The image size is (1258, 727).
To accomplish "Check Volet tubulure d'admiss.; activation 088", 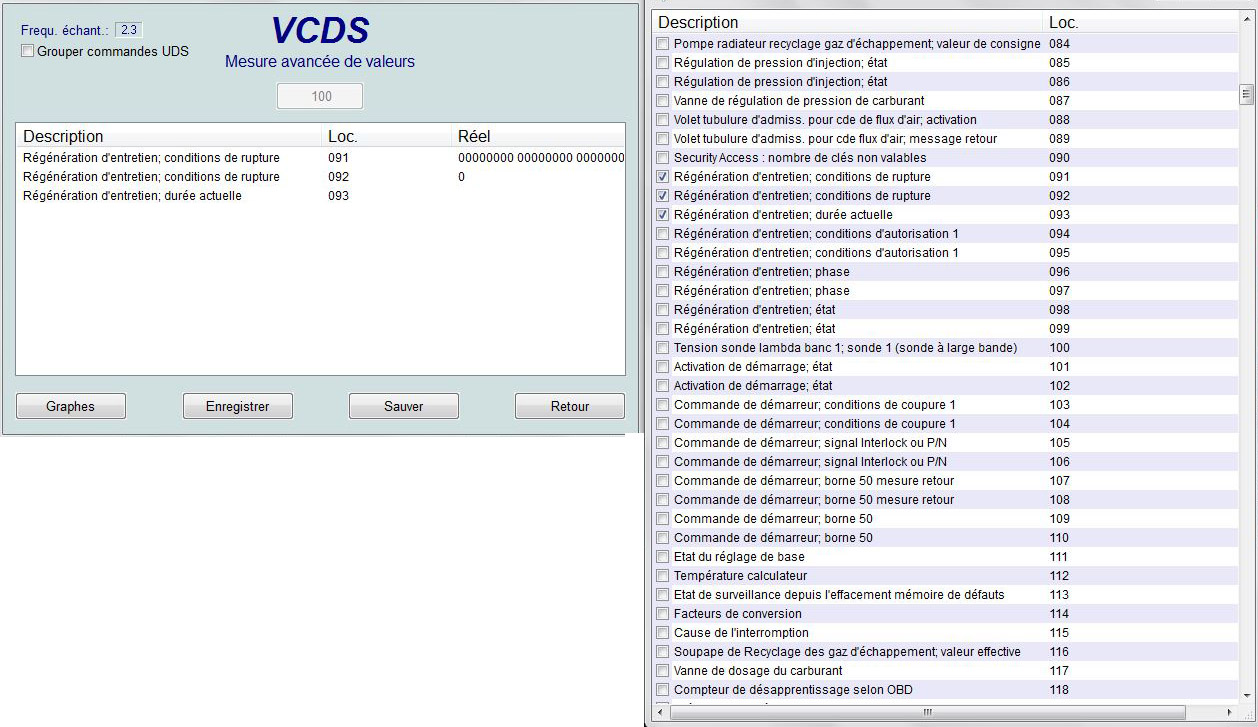I will [x=662, y=120].
